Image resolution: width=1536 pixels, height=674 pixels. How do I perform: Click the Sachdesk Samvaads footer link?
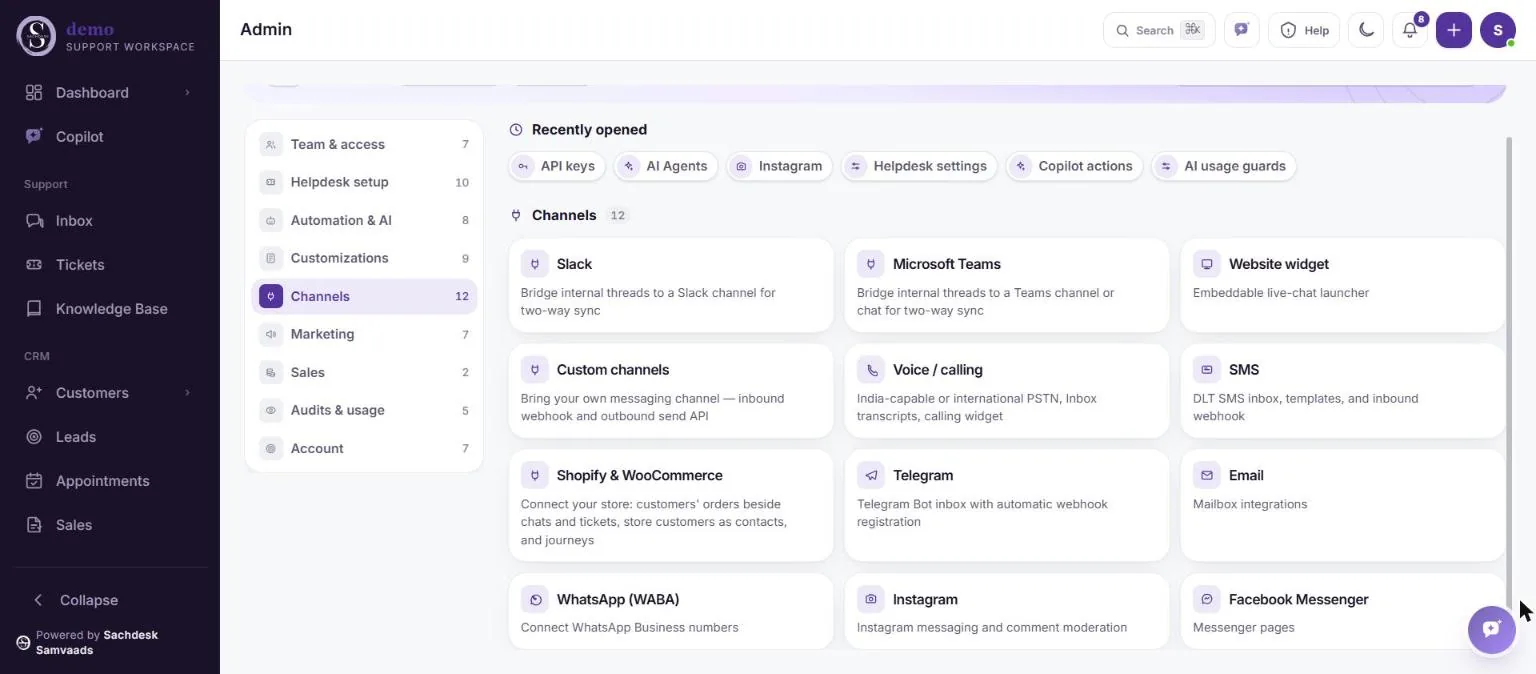click(97, 642)
